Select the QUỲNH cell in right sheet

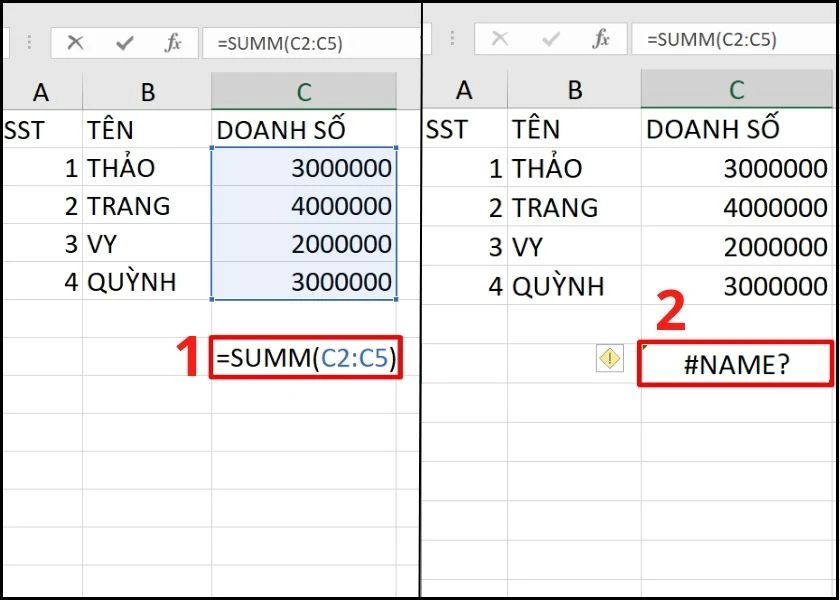574,286
